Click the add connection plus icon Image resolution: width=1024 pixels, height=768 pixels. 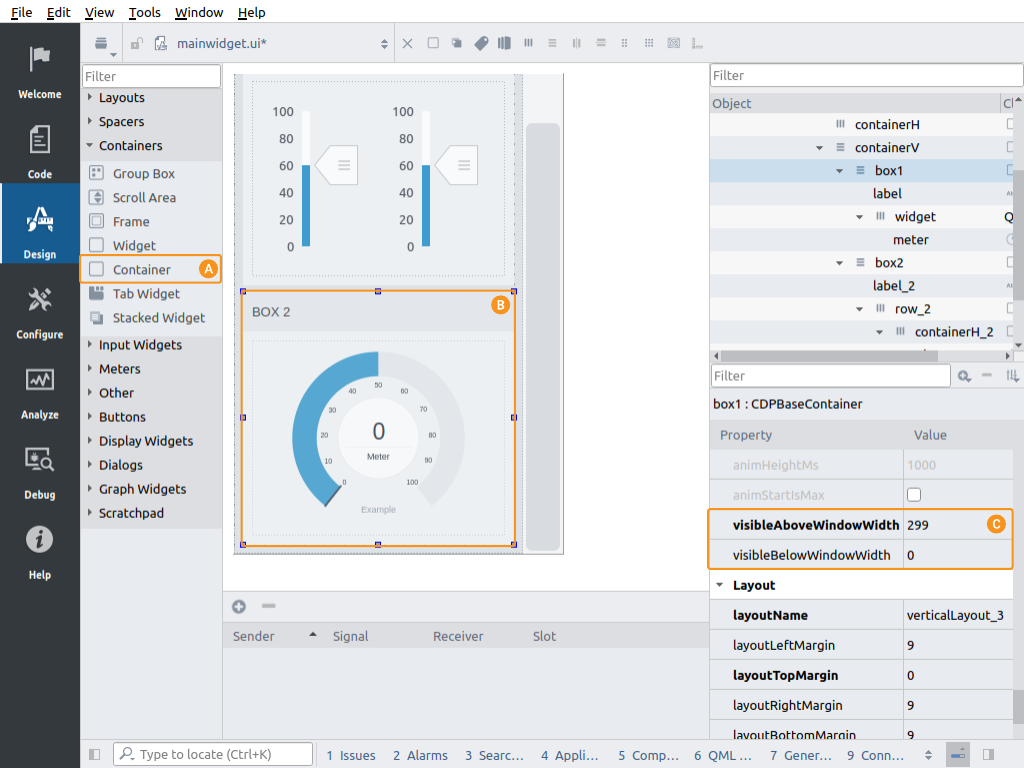coord(239,606)
